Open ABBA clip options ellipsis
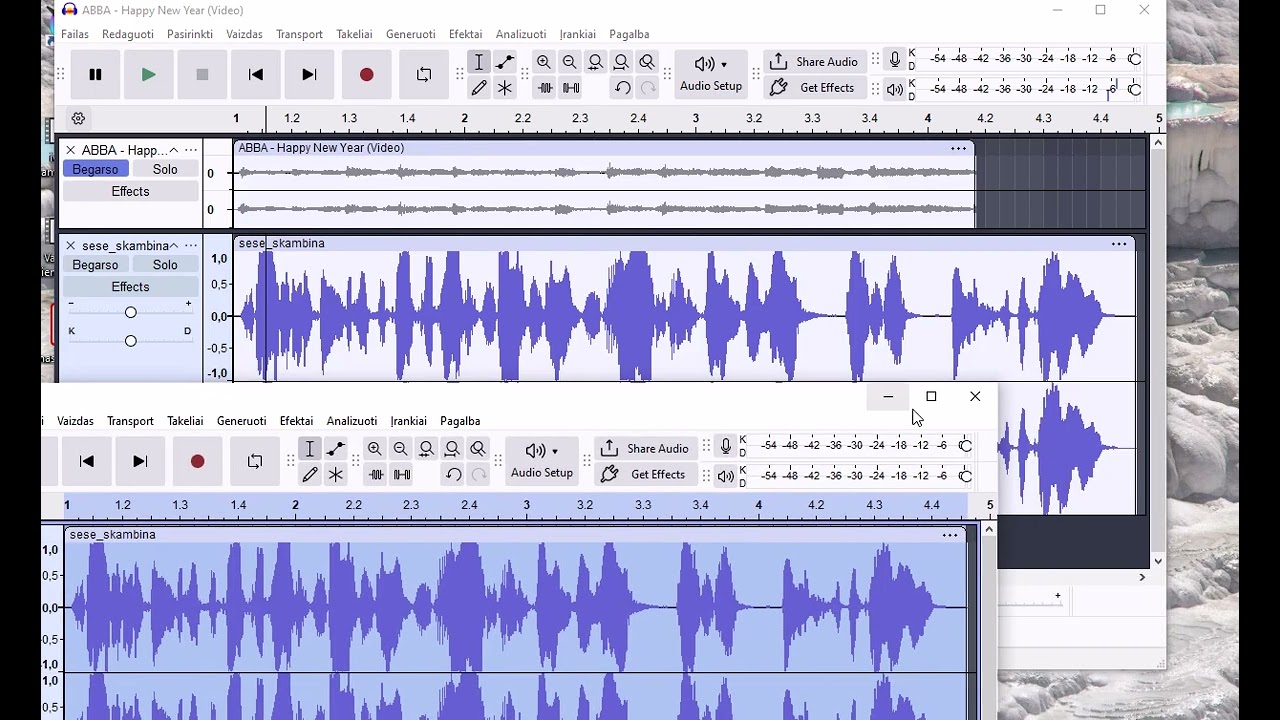 [x=958, y=149]
